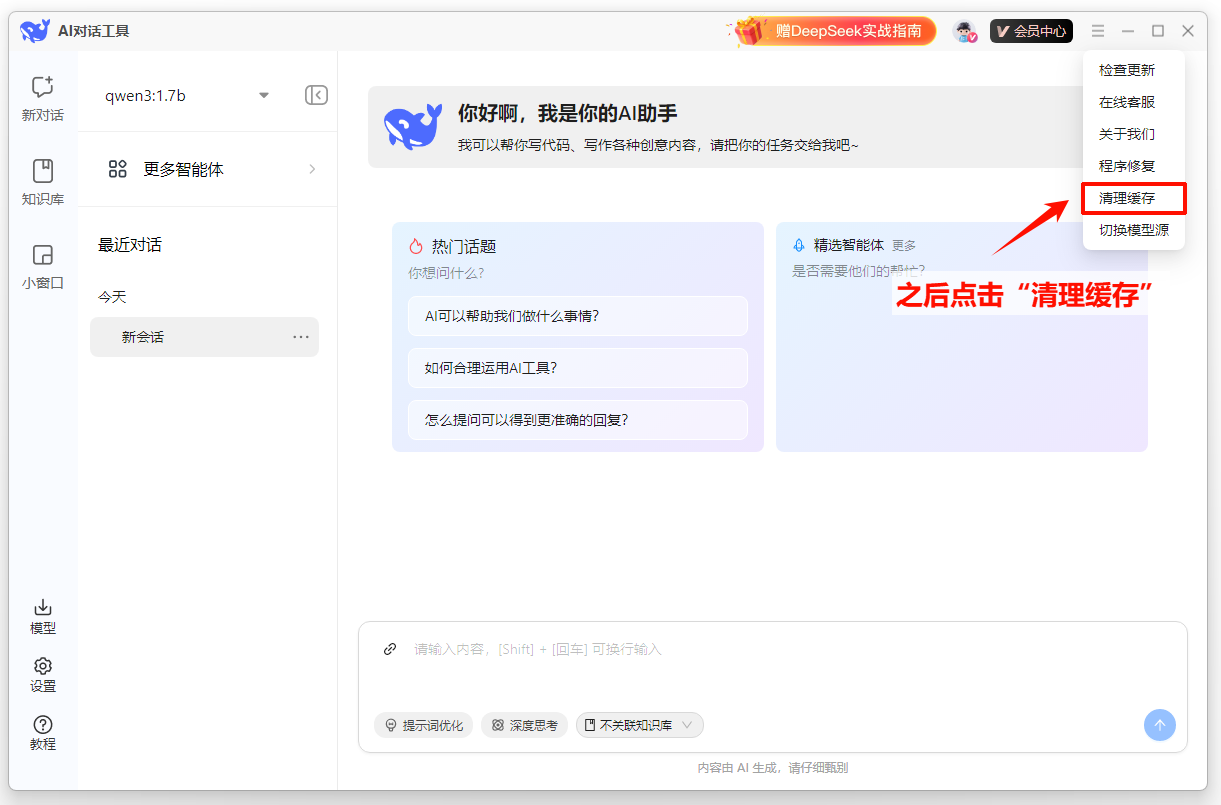
Task: Collapse the sidebar with the panel icon
Action: [315, 95]
